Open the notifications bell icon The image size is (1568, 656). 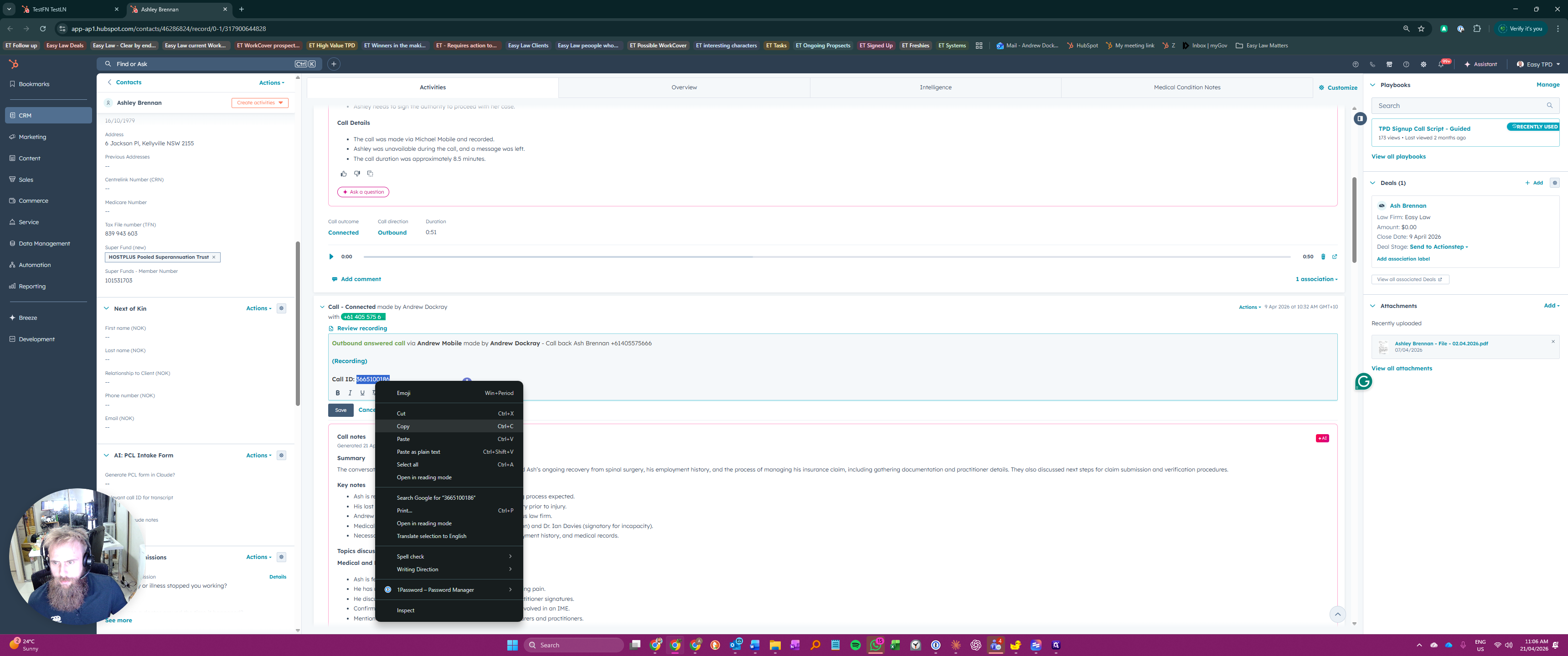click(1440, 65)
